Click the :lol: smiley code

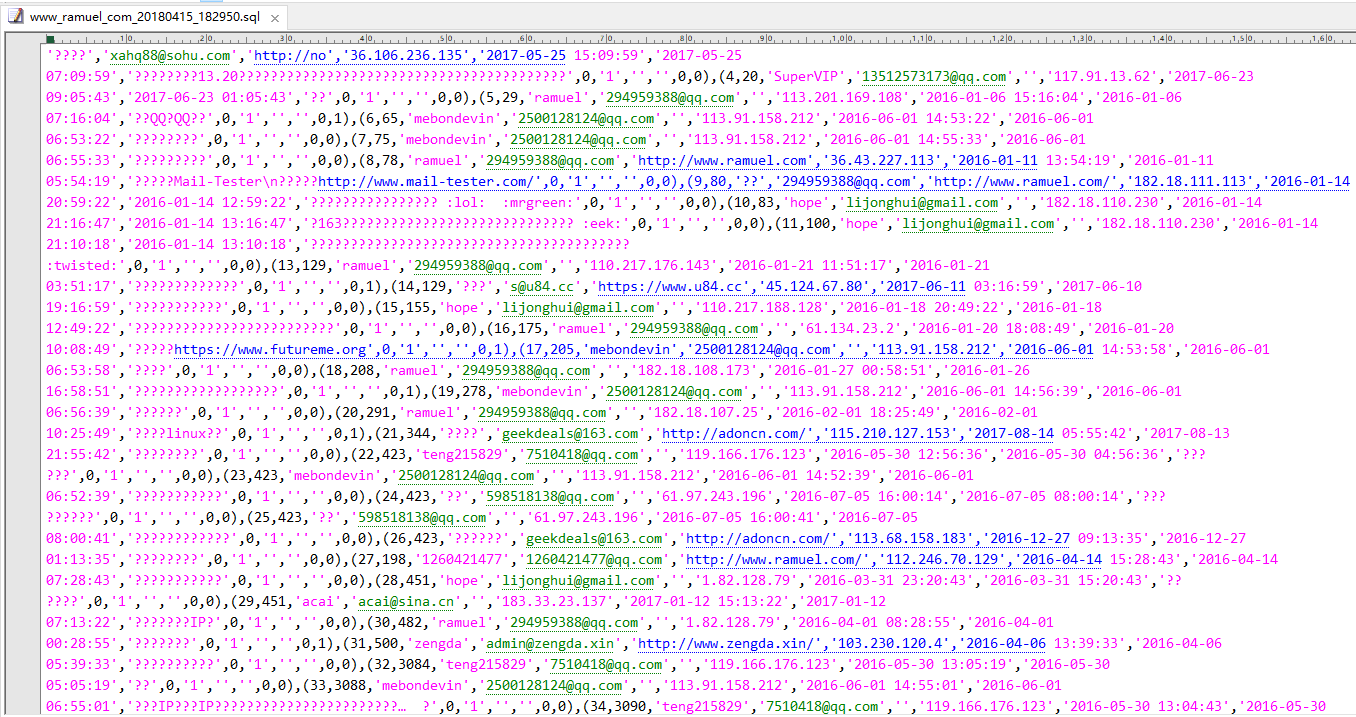[x=466, y=202]
